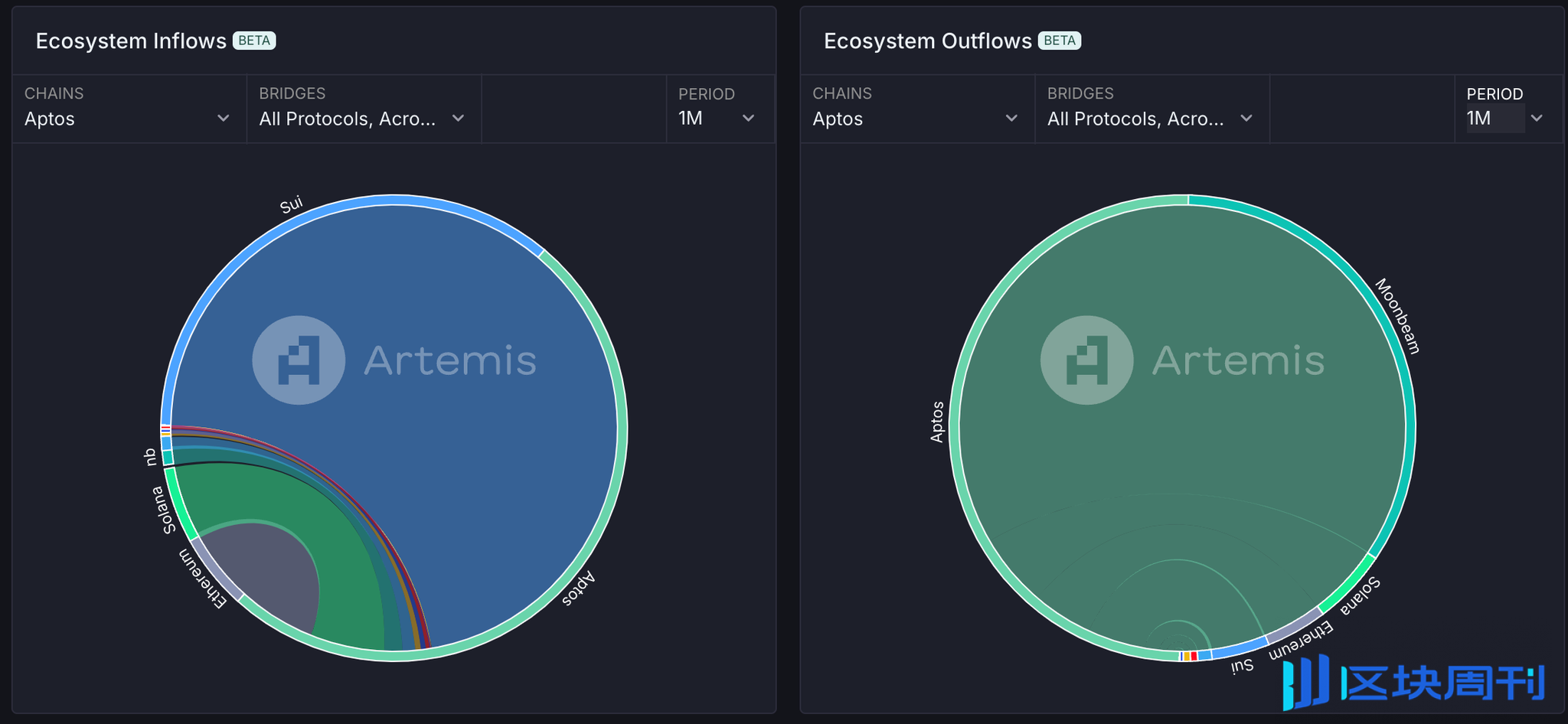
Task: Open the Period 1M dropdown in Ecosystem Outflows
Action: click(1508, 109)
